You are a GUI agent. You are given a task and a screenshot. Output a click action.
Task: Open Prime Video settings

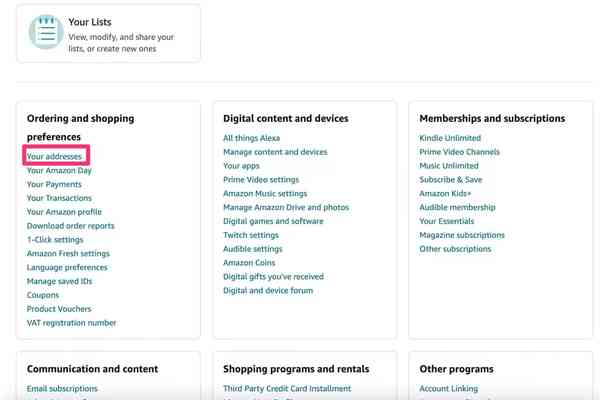tap(261, 180)
